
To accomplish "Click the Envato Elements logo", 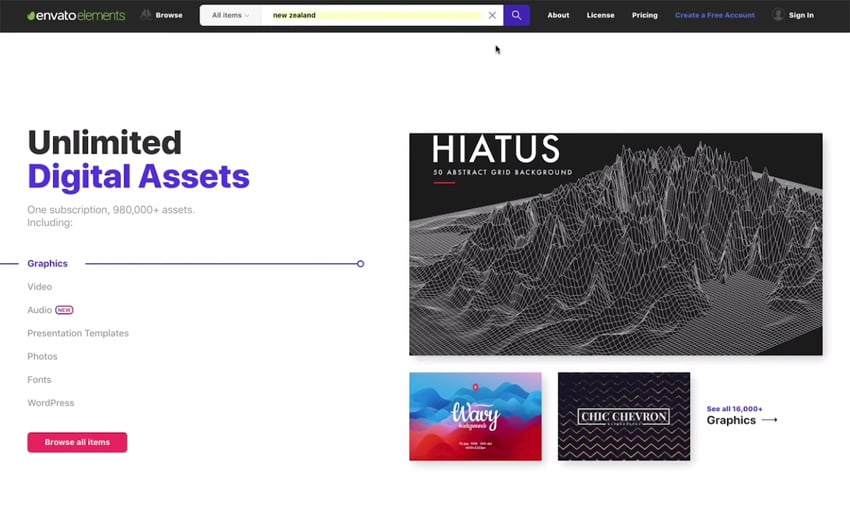I will (x=76, y=15).
